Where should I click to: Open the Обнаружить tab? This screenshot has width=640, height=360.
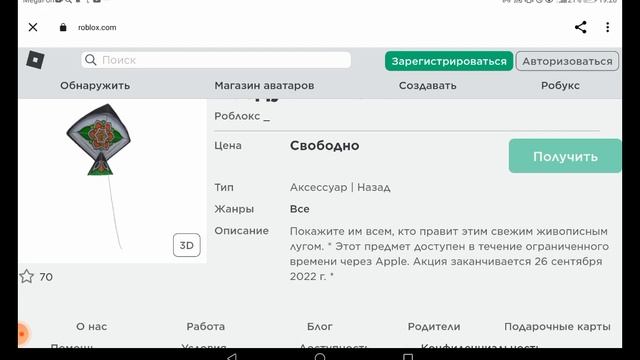(x=95, y=86)
